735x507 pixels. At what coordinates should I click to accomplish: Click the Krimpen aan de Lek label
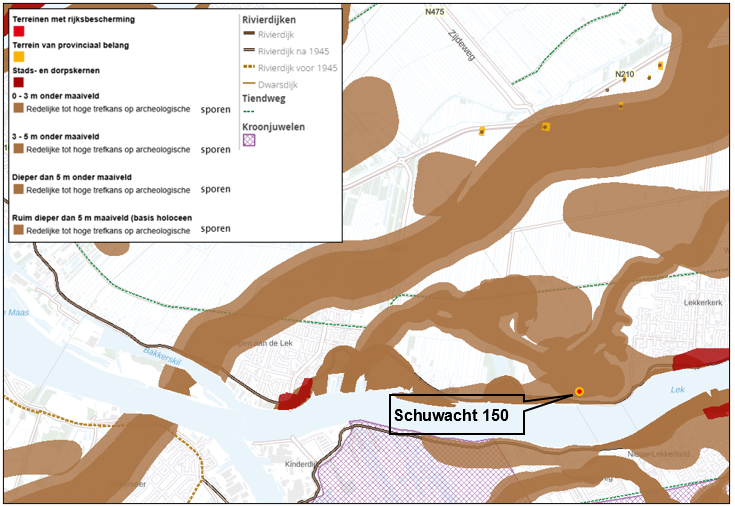tap(257, 343)
